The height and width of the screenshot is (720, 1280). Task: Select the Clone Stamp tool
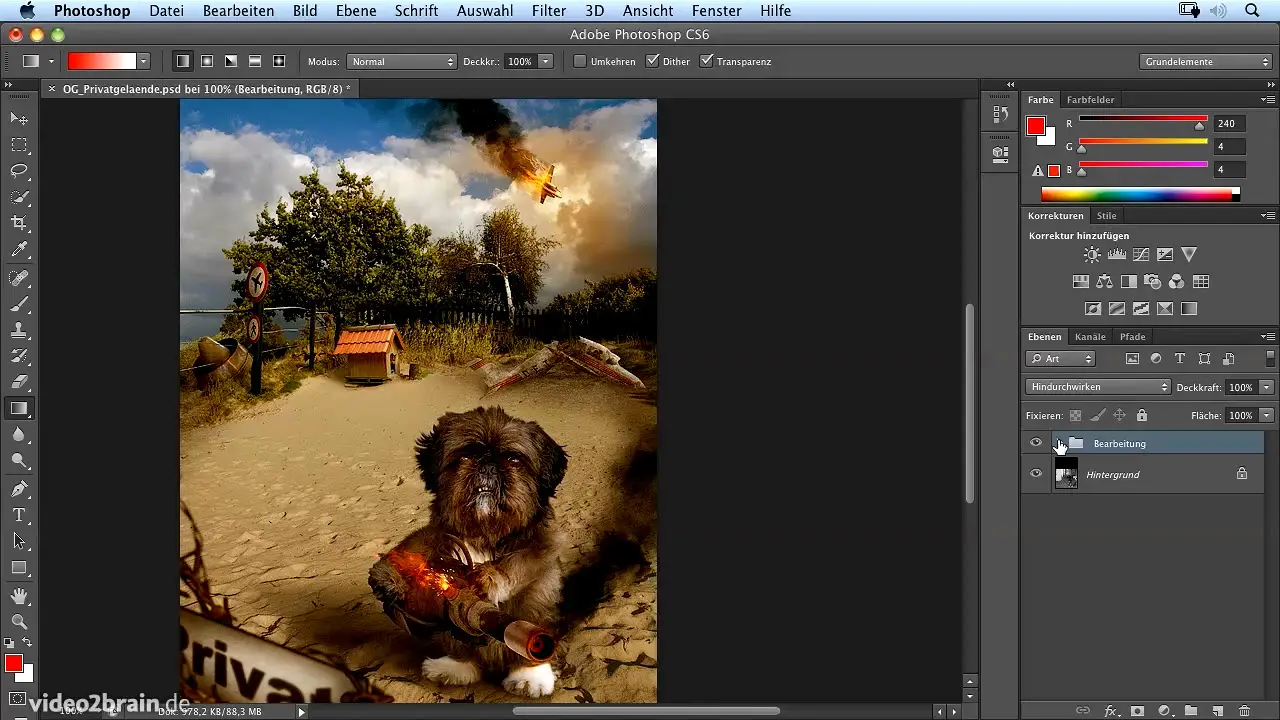point(19,330)
